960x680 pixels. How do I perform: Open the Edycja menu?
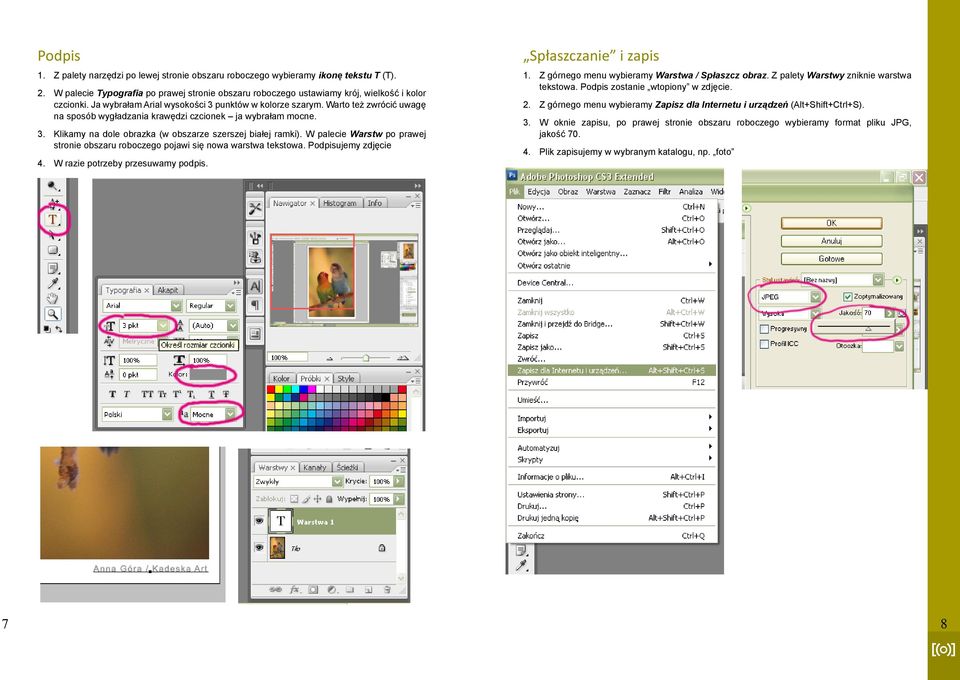[x=538, y=192]
